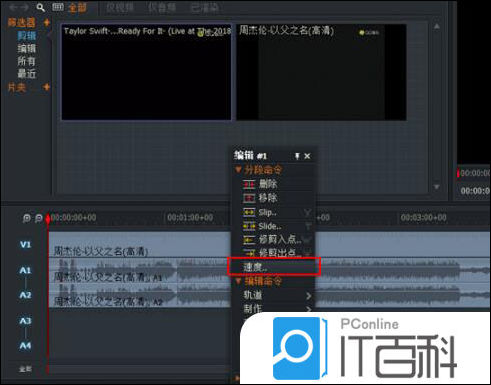The image size is (491, 385).
Task: Click the back arrow in the bin toolbar
Action: pyautogui.click(x=14, y=7)
